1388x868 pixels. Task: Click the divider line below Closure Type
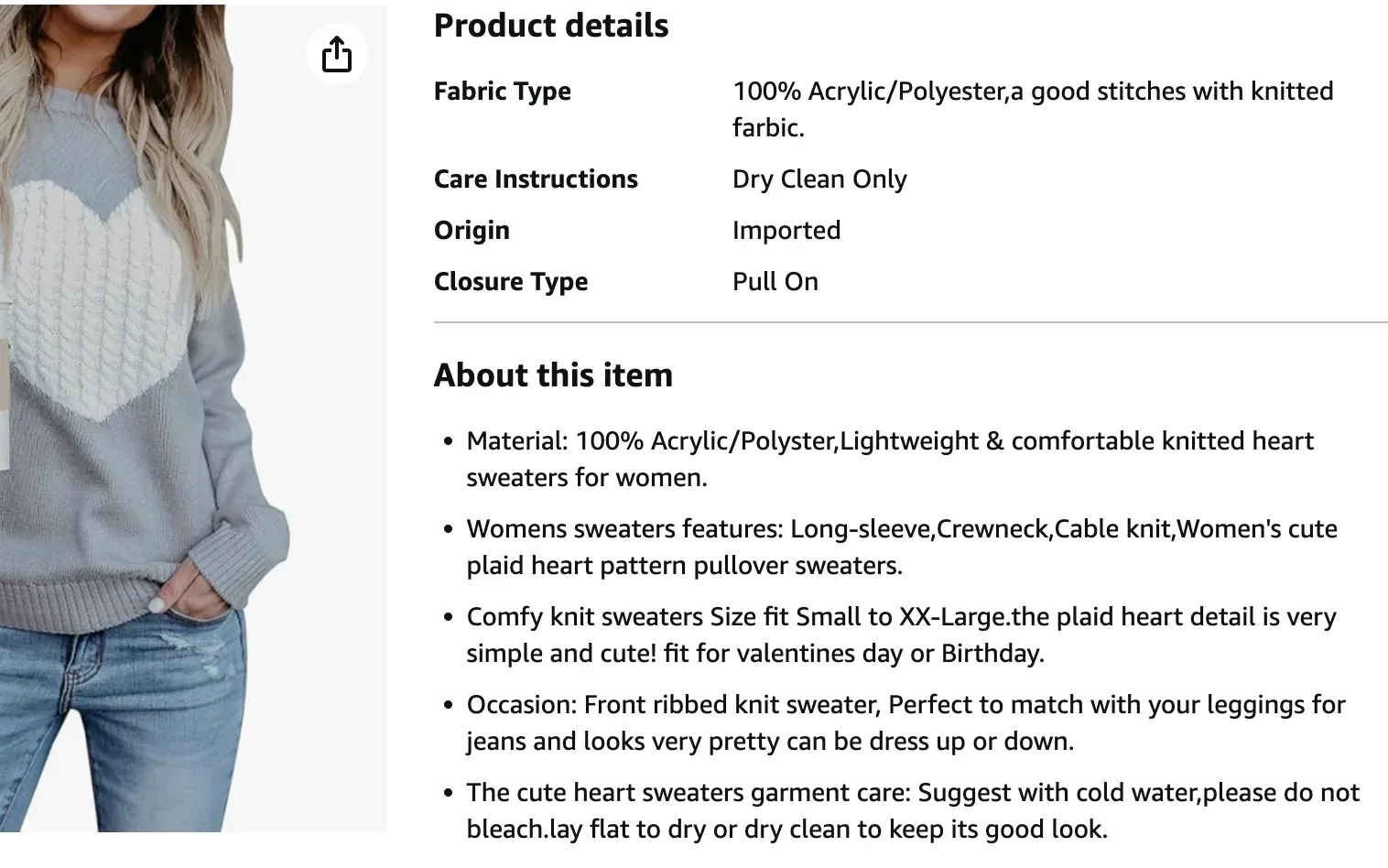pyautogui.click(x=910, y=322)
